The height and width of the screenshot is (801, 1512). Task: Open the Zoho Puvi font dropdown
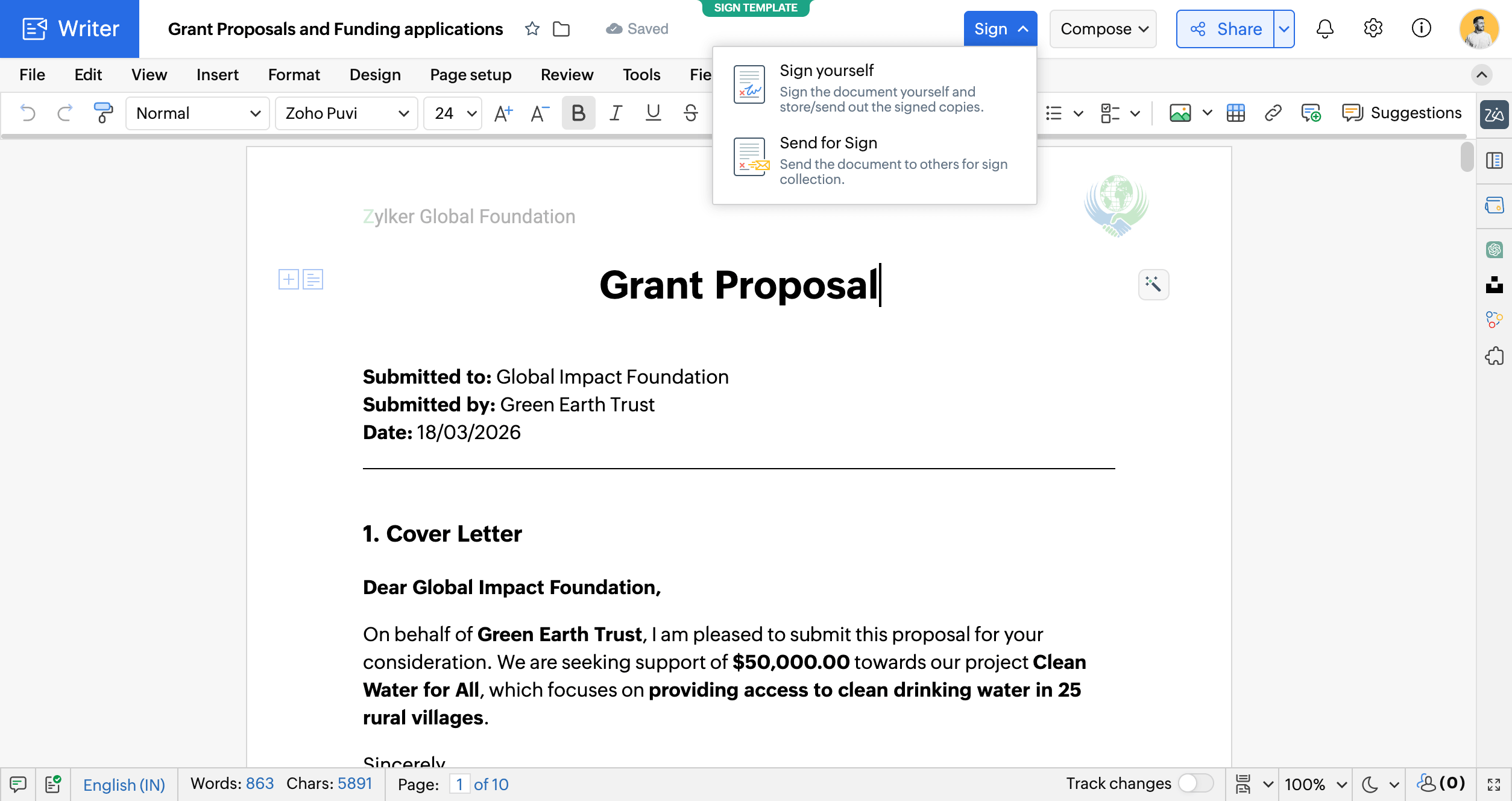346,113
